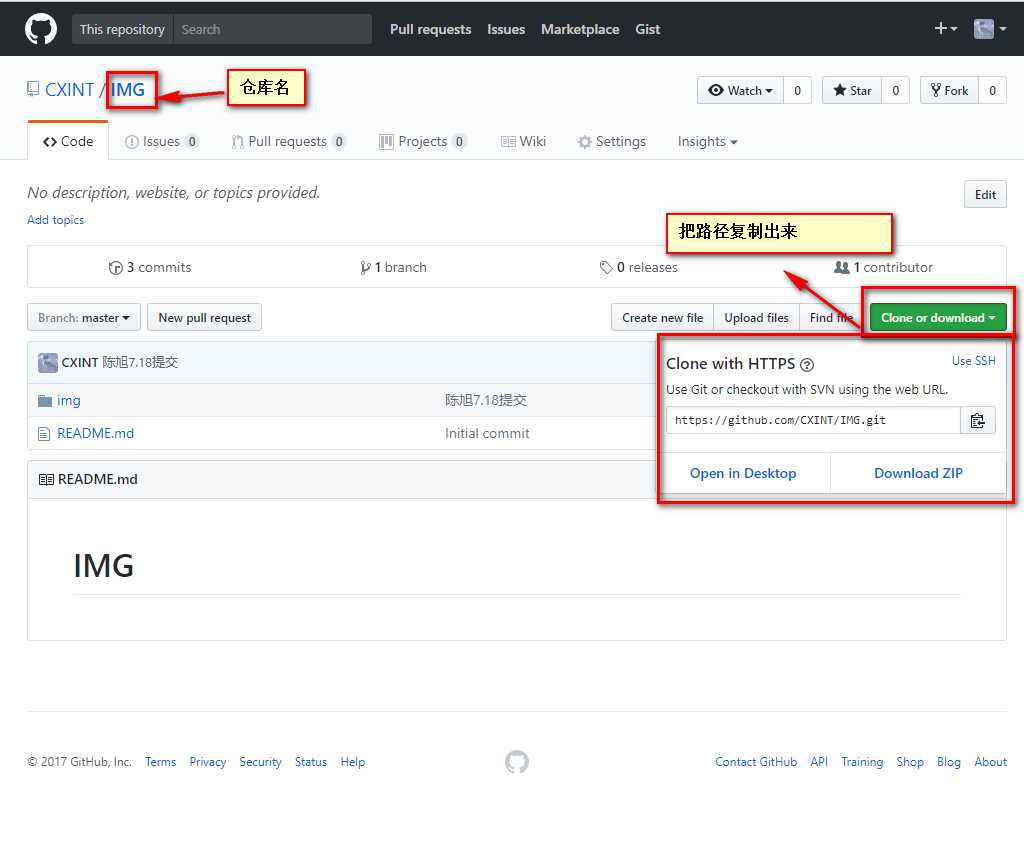The height and width of the screenshot is (853, 1024).
Task: Open the plus create-new dropdown in header
Action: coord(945,29)
